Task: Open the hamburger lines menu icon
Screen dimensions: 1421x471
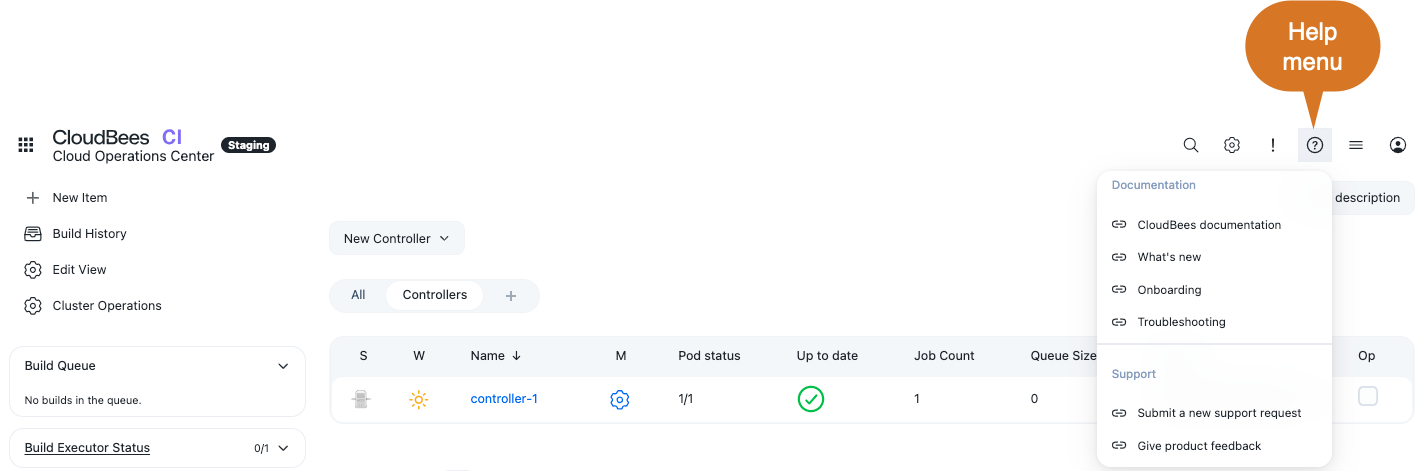Action: (1356, 145)
